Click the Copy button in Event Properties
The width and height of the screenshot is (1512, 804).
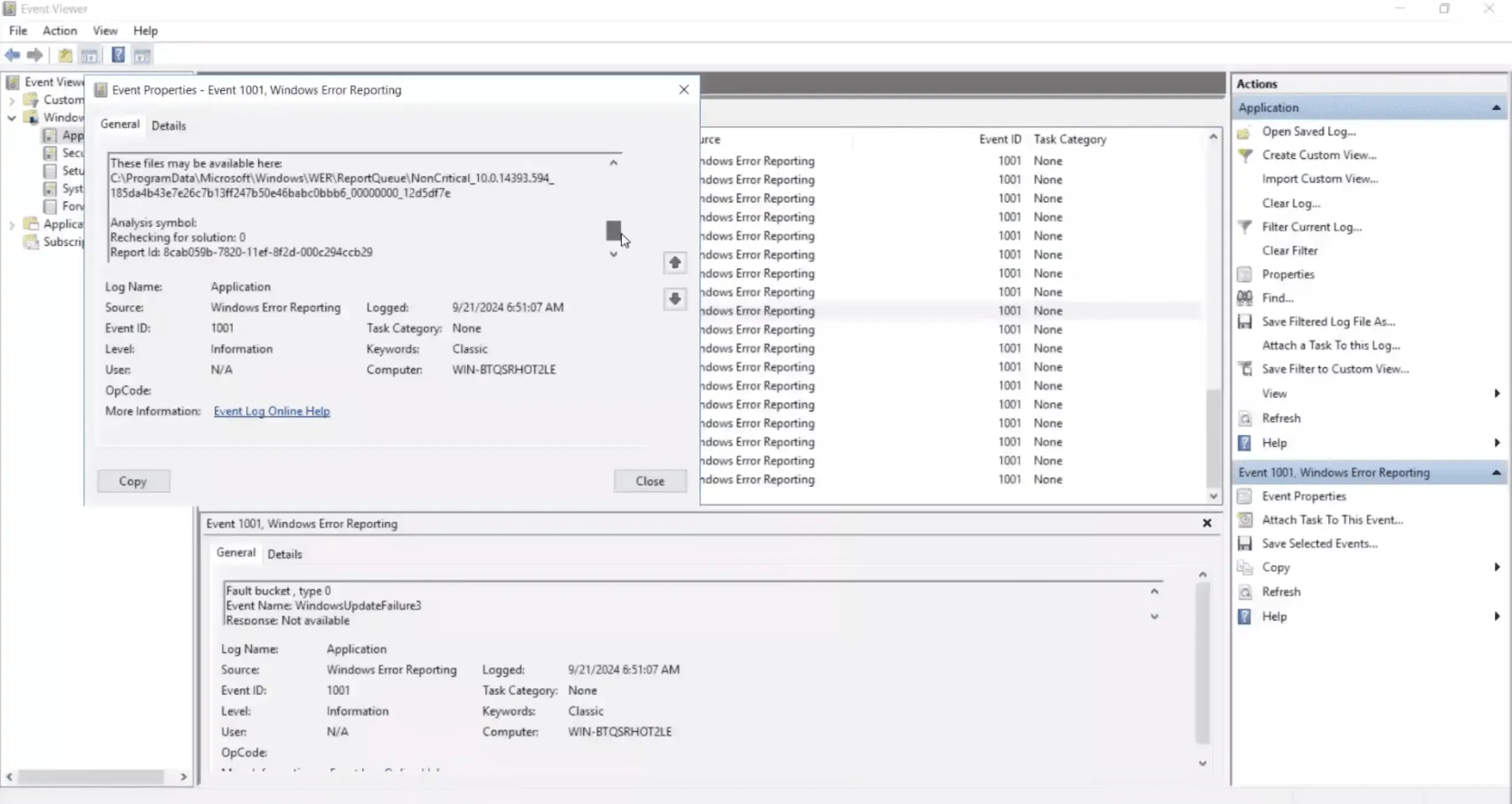pos(133,482)
